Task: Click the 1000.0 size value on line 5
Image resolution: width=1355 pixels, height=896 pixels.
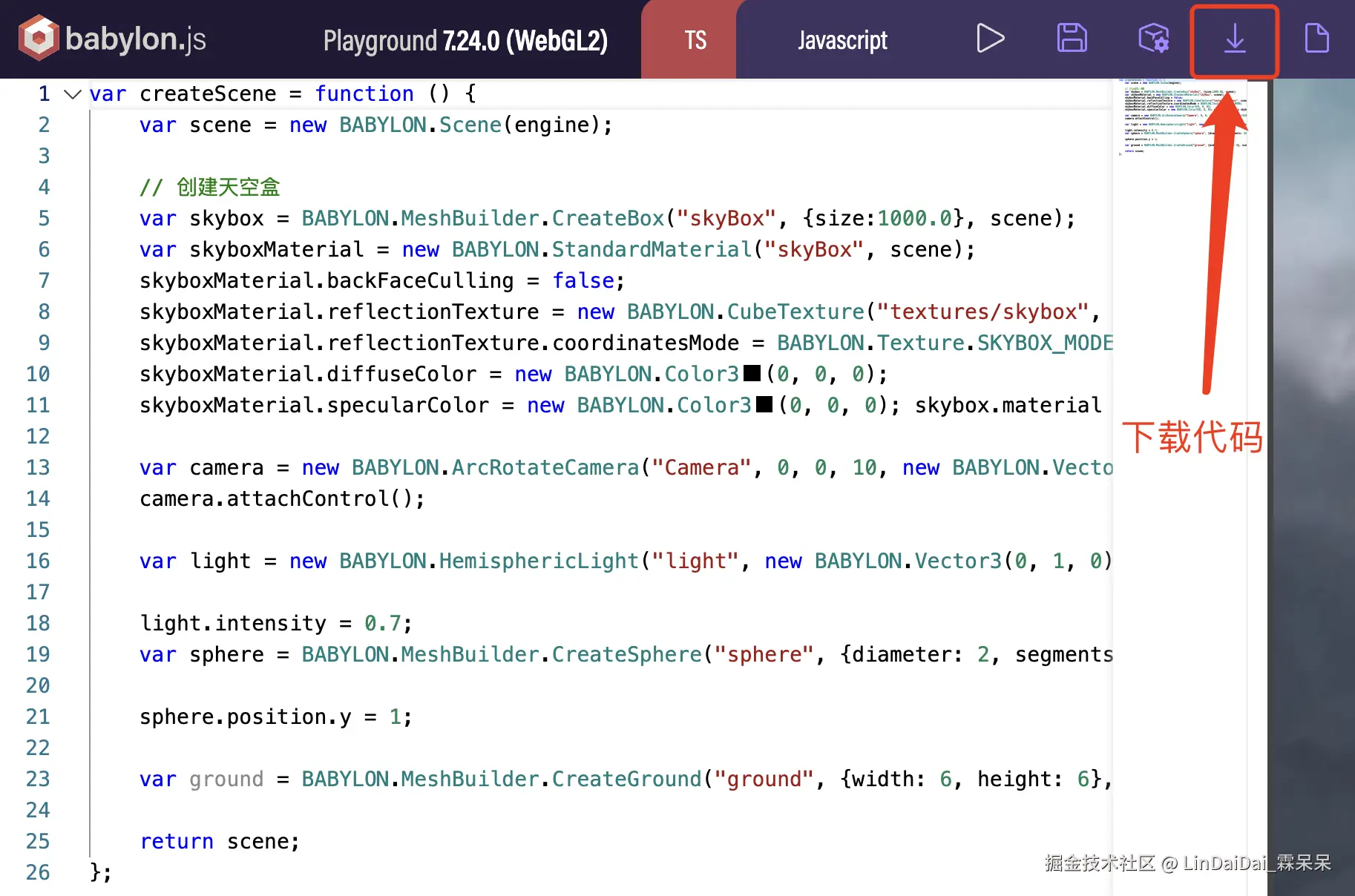Action: 915,218
